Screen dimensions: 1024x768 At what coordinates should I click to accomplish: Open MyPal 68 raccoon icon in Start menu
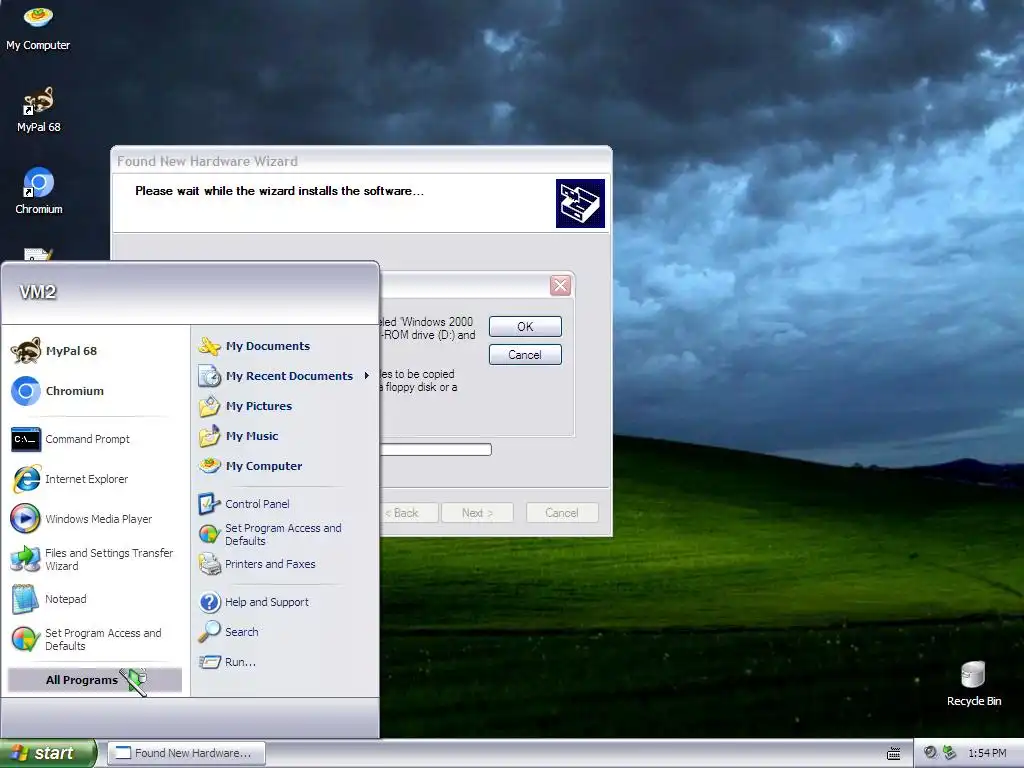[x=26, y=351]
